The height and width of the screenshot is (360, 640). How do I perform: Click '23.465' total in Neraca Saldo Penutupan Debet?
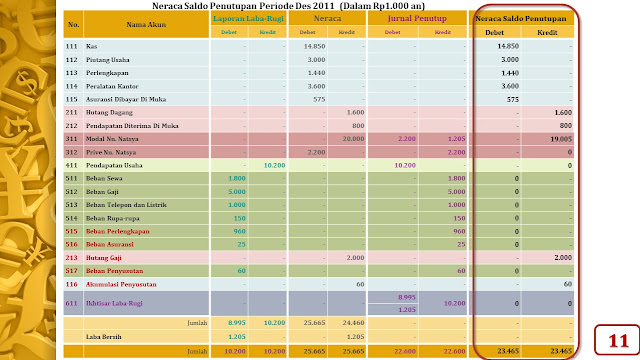tap(508, 351)
